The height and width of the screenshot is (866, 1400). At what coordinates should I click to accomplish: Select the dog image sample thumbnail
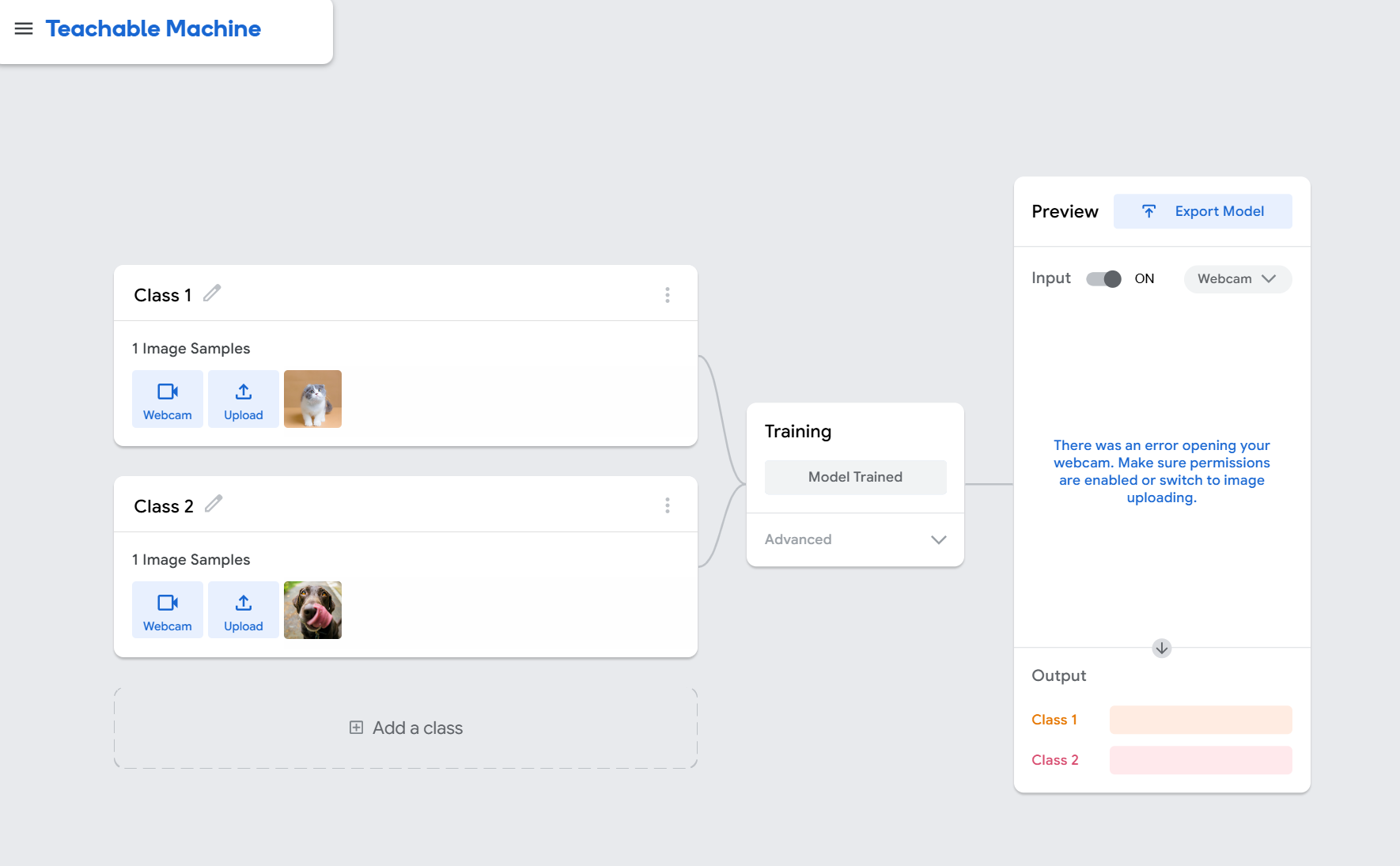pyautogui.click(x=312, y=611)
